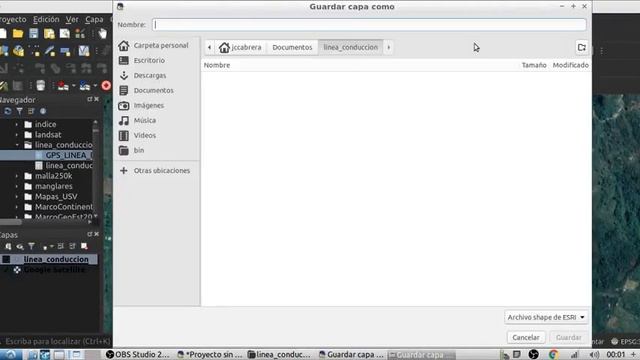Open the Edición menu

(x=46, y=19)
